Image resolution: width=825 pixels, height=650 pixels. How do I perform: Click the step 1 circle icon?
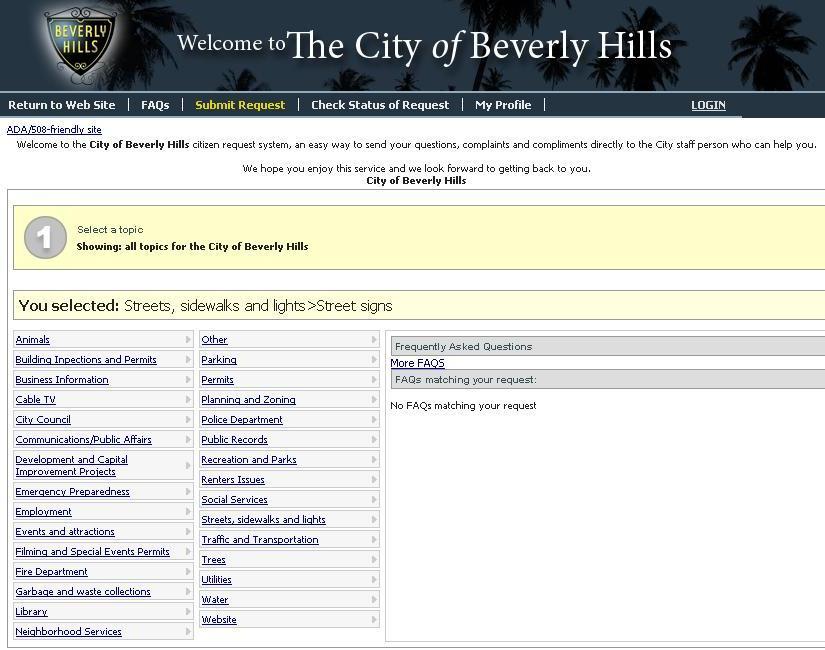(45, 238)
